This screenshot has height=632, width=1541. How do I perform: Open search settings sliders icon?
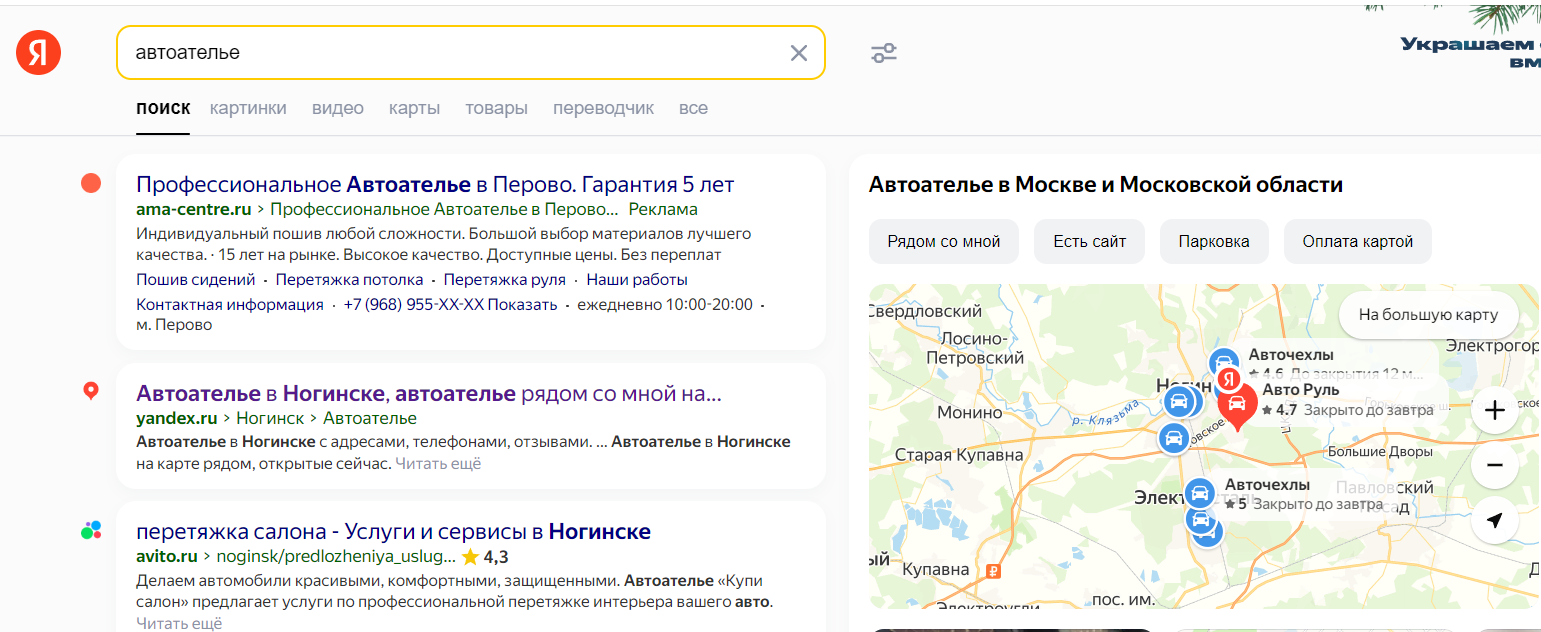[883, 53]
